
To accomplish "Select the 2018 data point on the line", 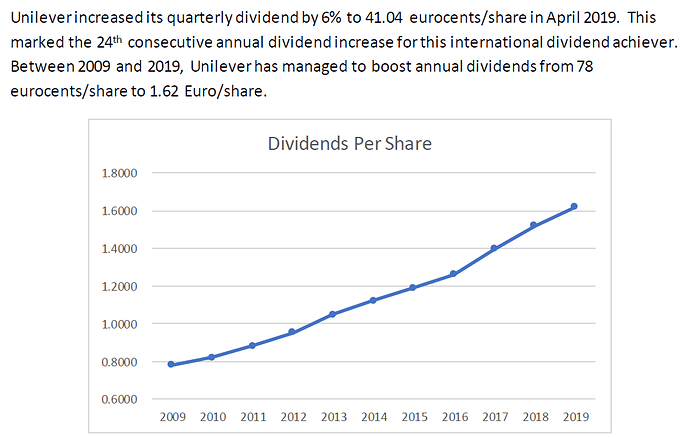I will click(534, 225).
